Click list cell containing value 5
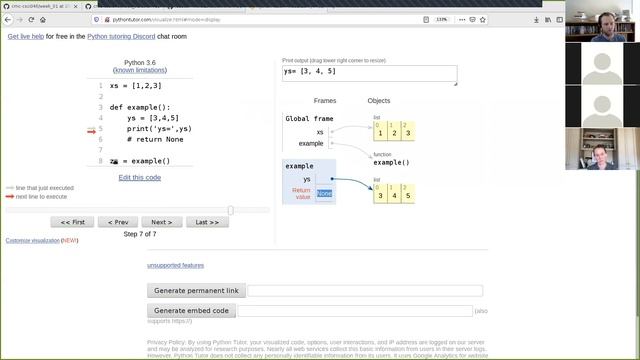 click(408, 194)
